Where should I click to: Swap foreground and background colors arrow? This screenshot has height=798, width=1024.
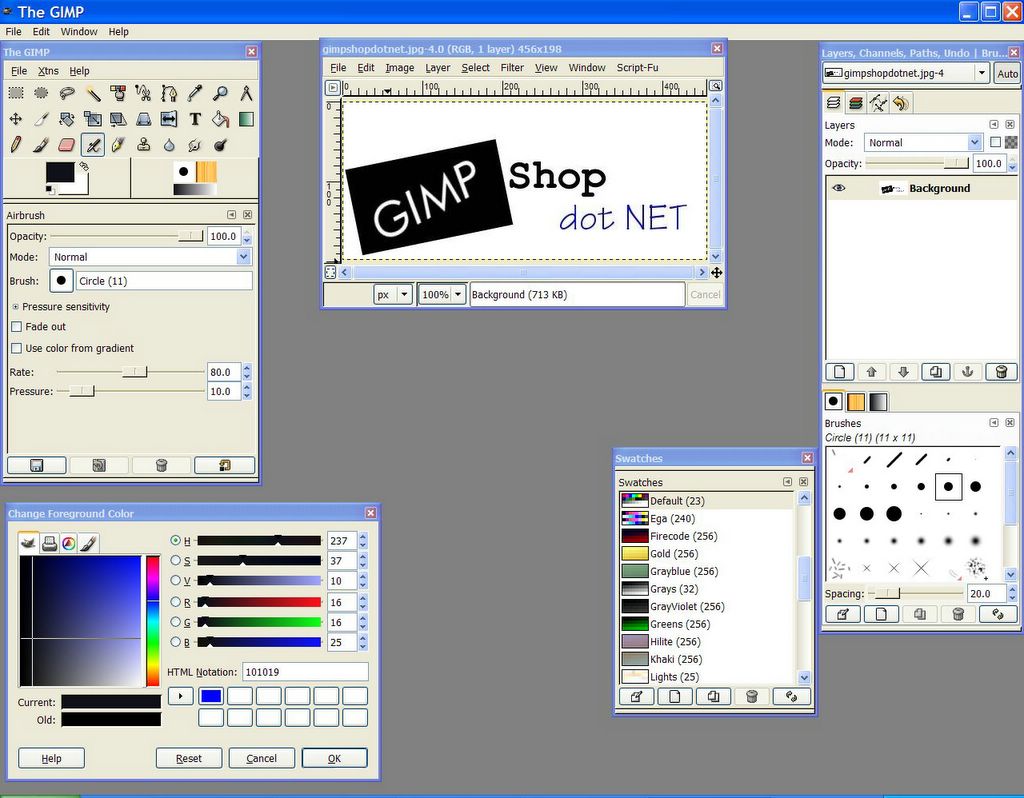tap(84, 167)
